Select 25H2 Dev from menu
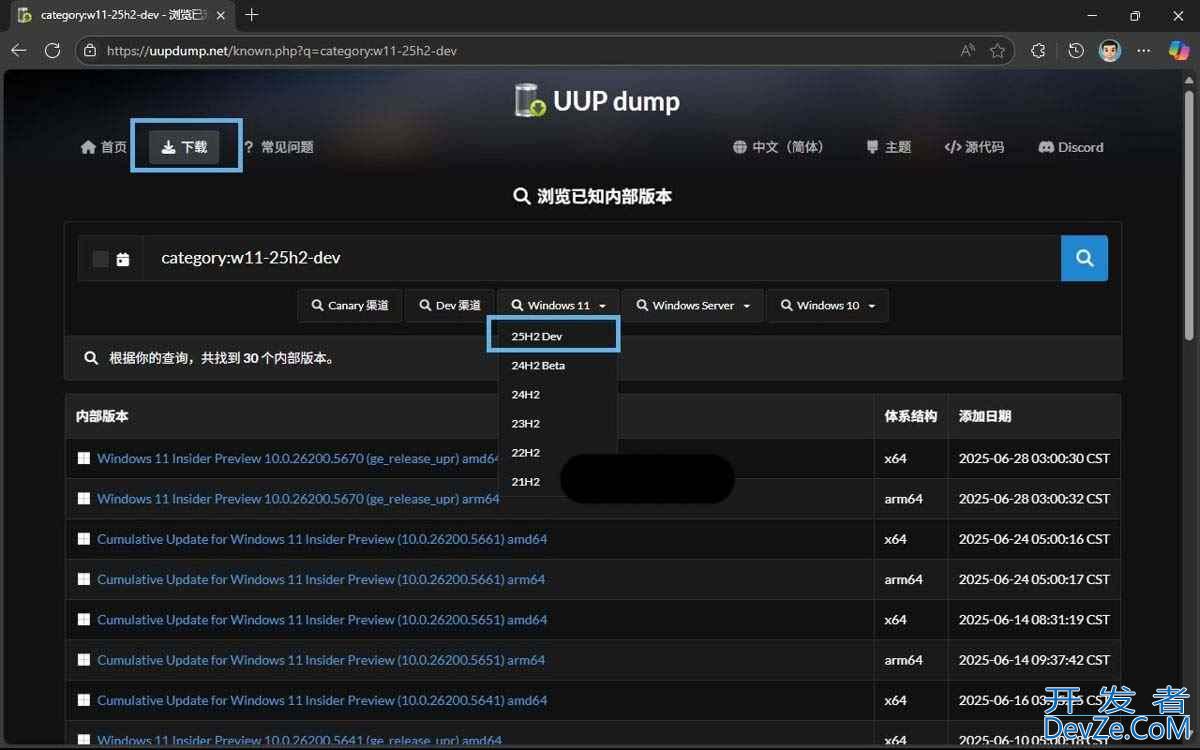Viewport: 1200px width, 750px height. [x=557, y=336]
